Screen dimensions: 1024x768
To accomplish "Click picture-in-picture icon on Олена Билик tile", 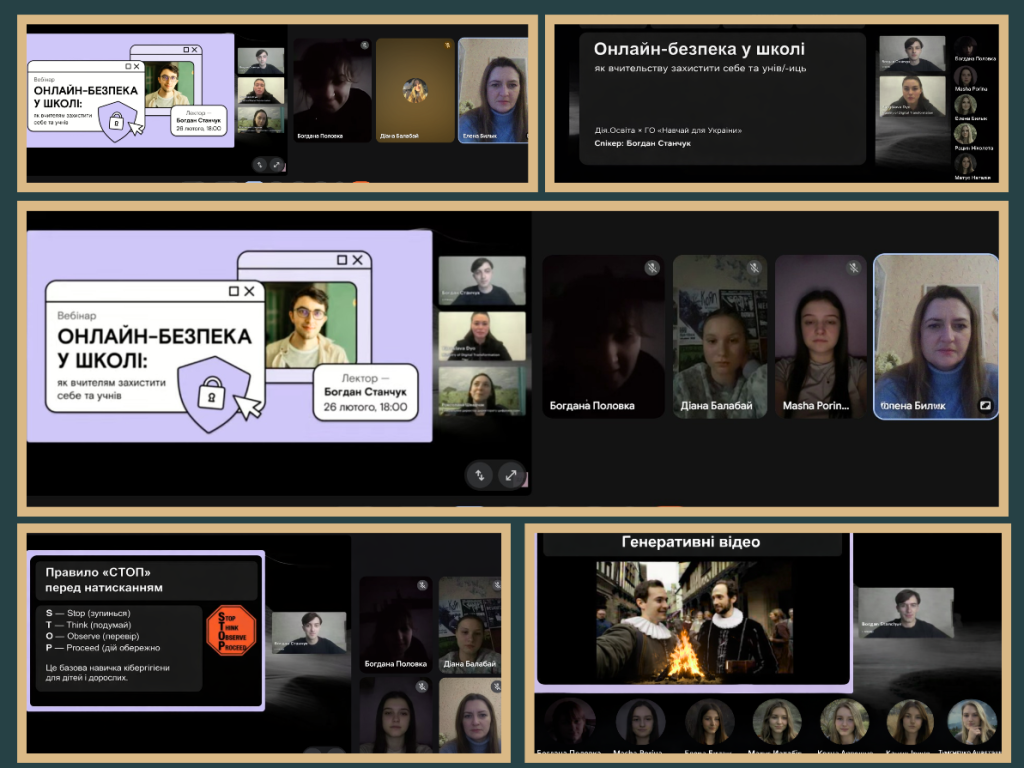I will click(x=984, y=406).
